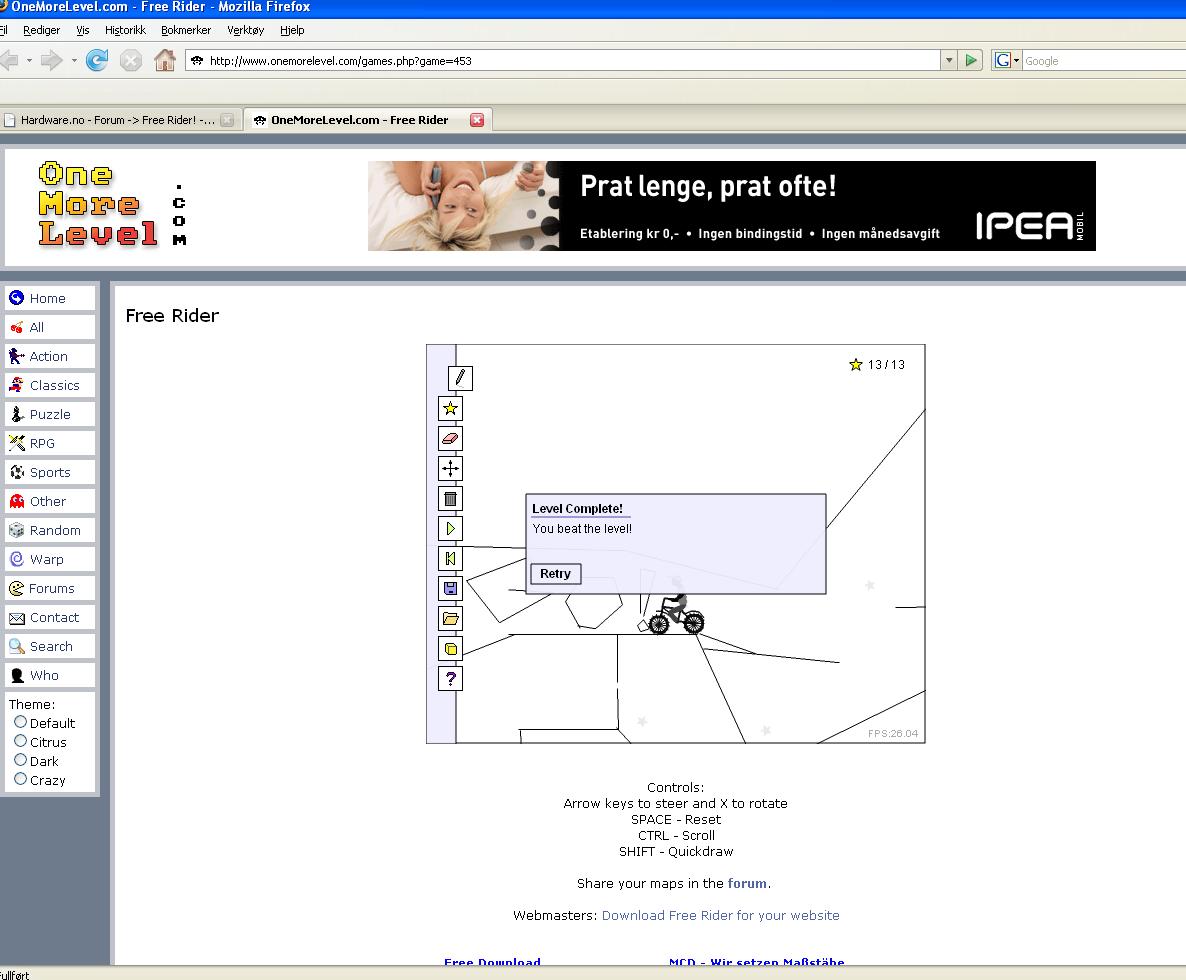Open the Historikk menu
This screenshot has height=980, width=1186.
click(126, 30)
